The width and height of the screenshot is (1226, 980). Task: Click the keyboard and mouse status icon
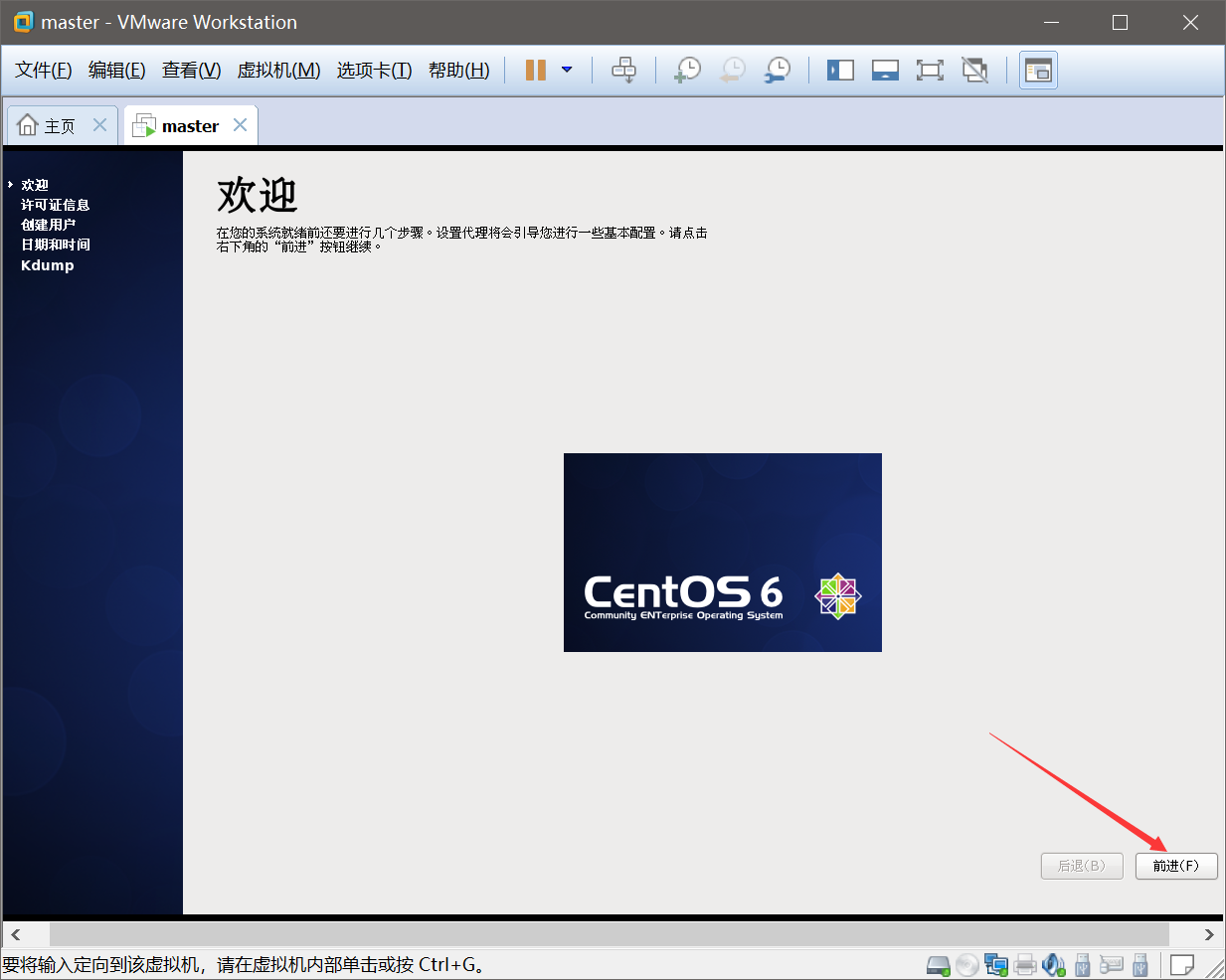1112,964
